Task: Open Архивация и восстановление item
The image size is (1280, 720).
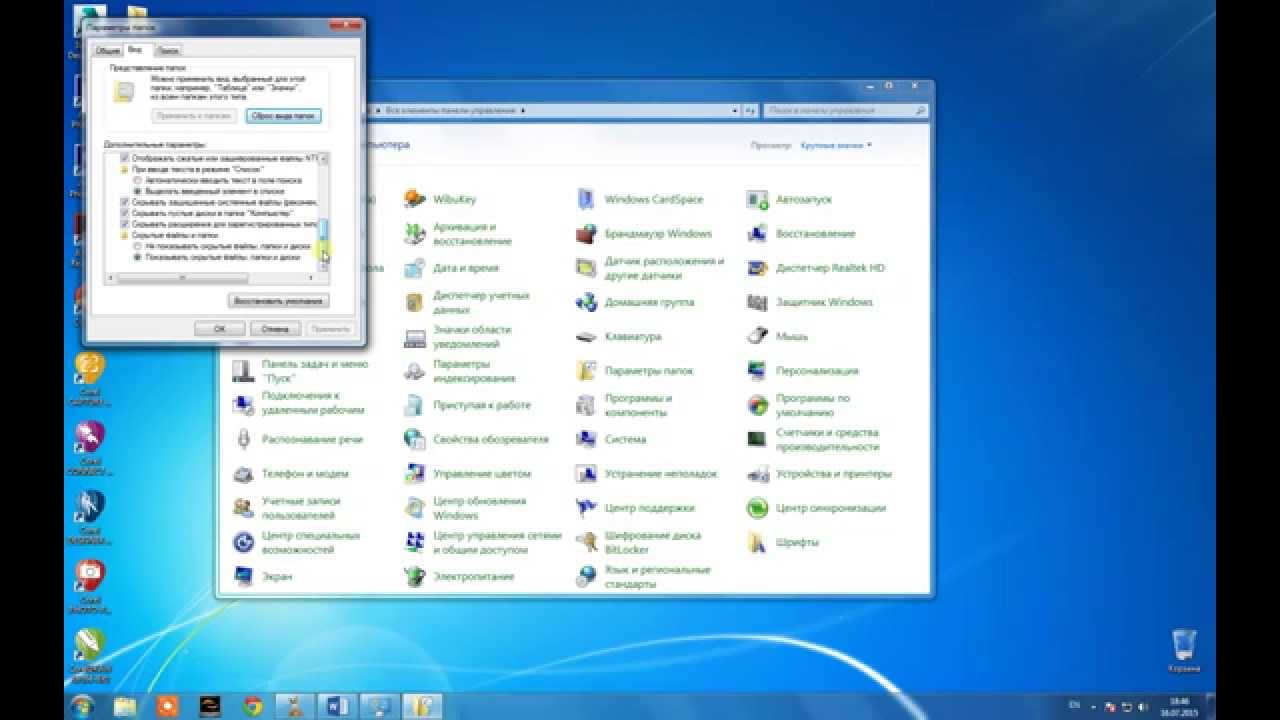Action: point(458,234)
